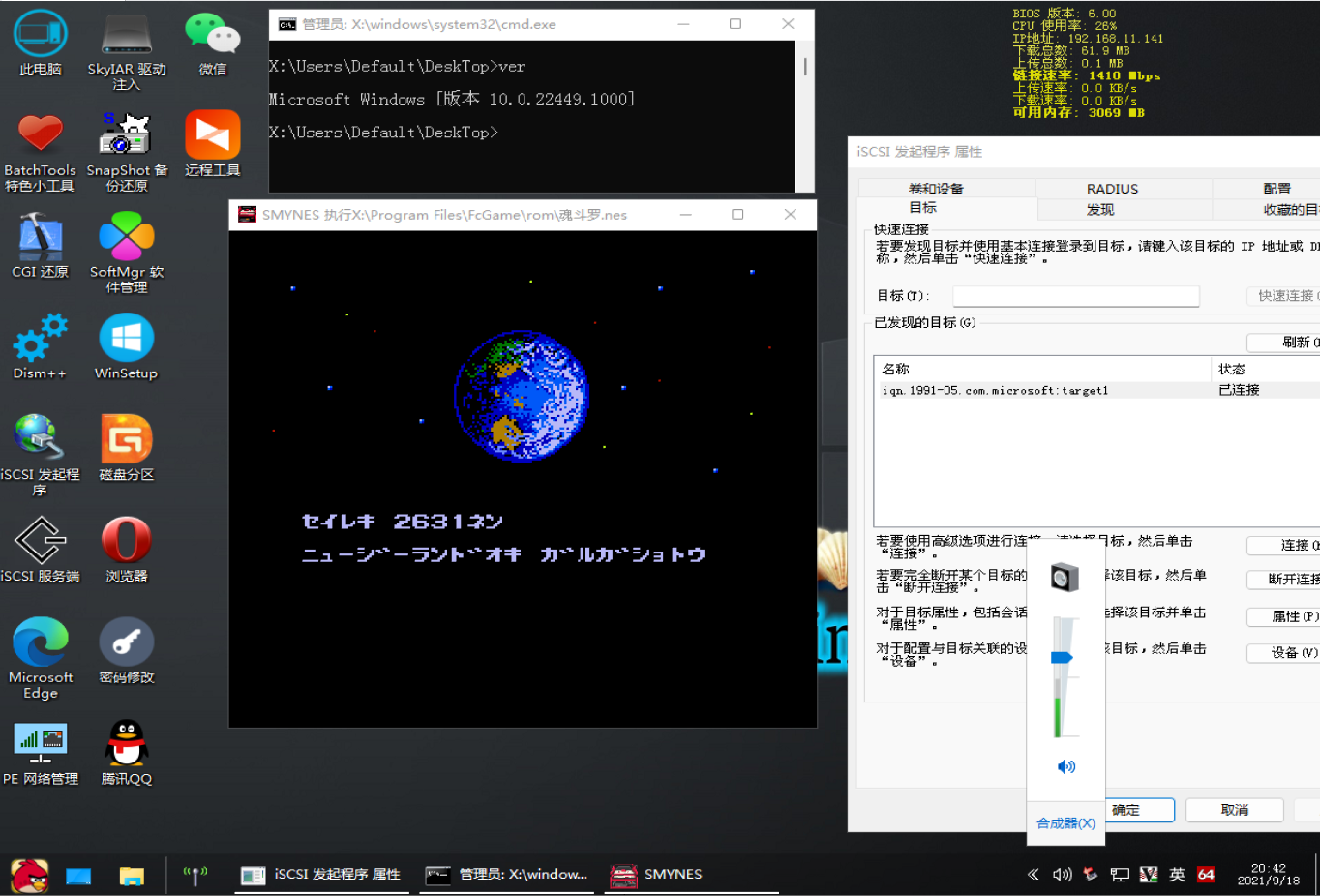
Task: Click the wireless antenna taskbar icon
Action: (195, 876)
